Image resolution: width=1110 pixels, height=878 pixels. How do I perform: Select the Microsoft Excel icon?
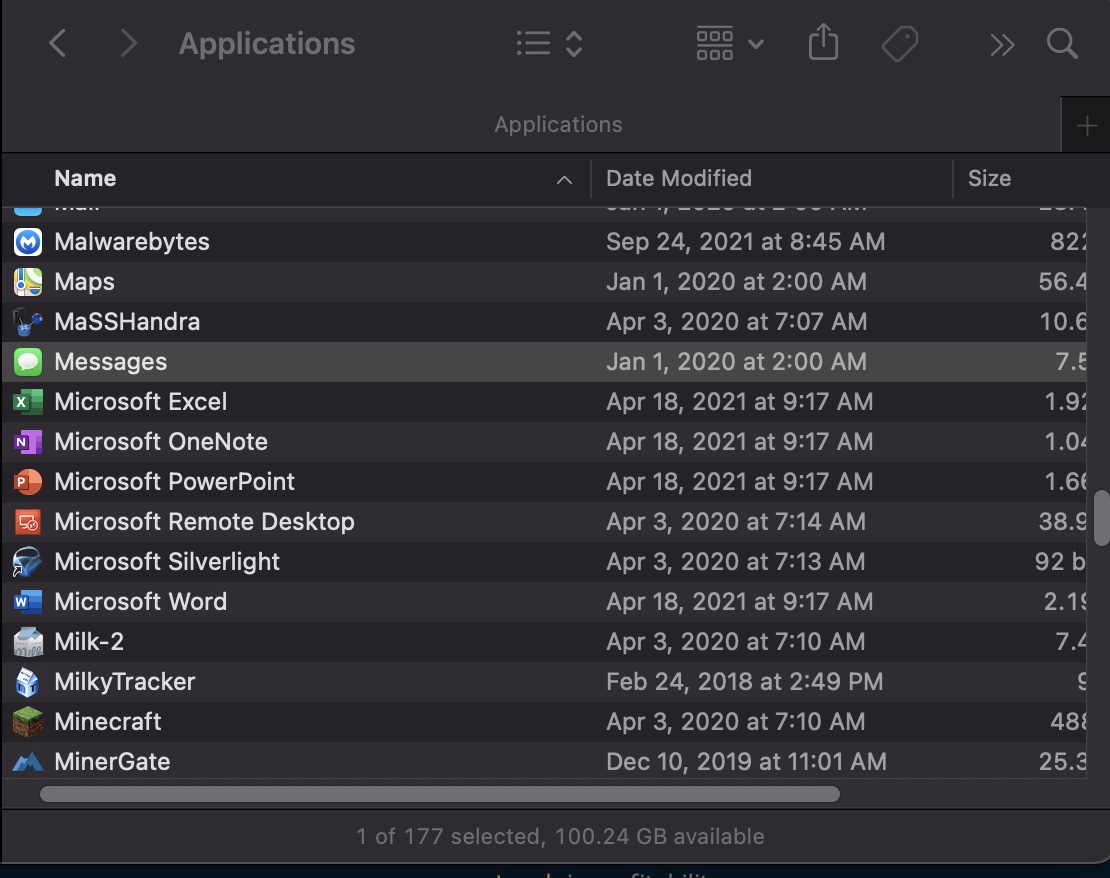[28, 402]
